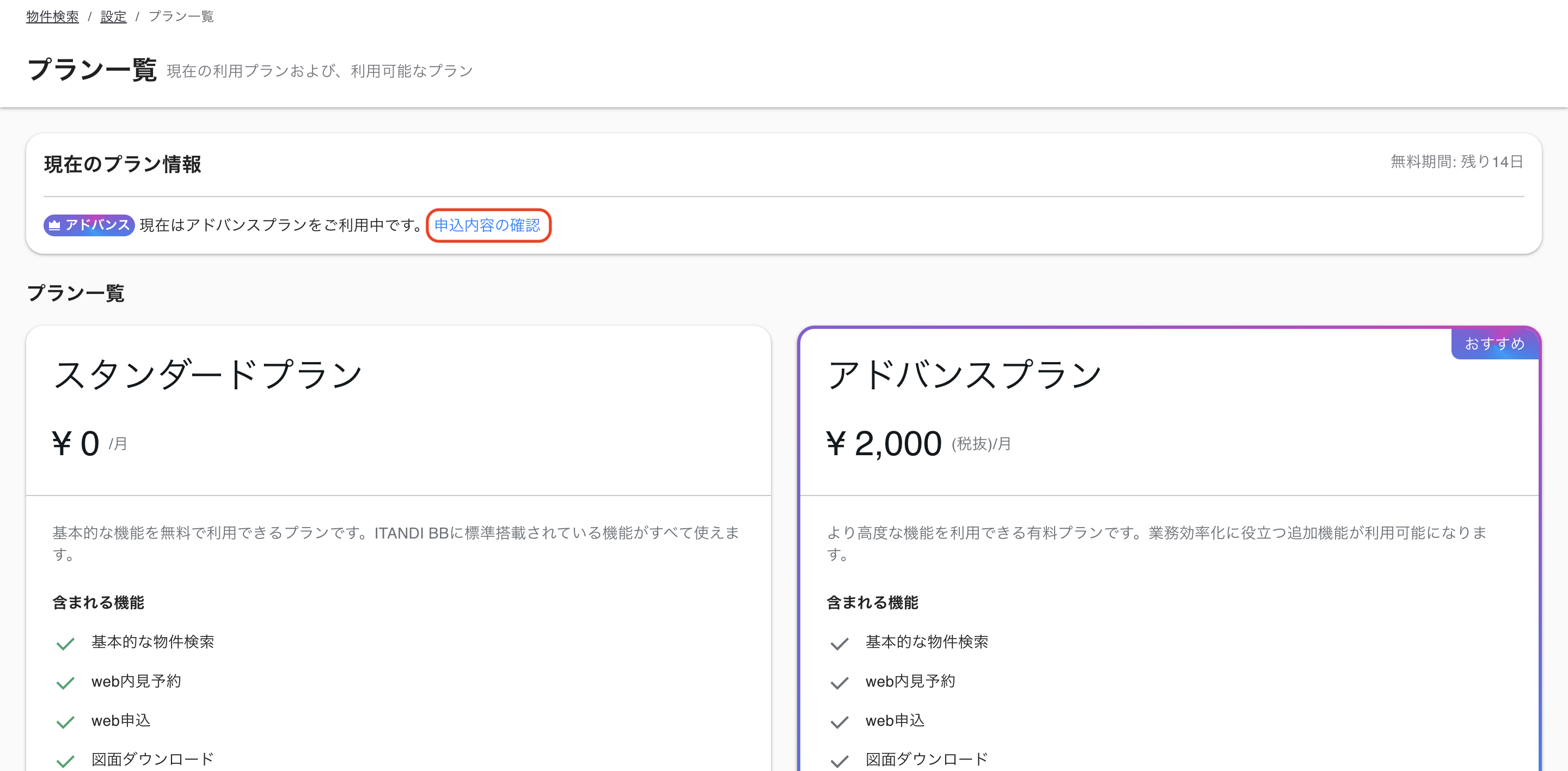The image size is (1568, 771).
Task: Click the Advance plan description paragraph
Action: tap(1157, 543)
